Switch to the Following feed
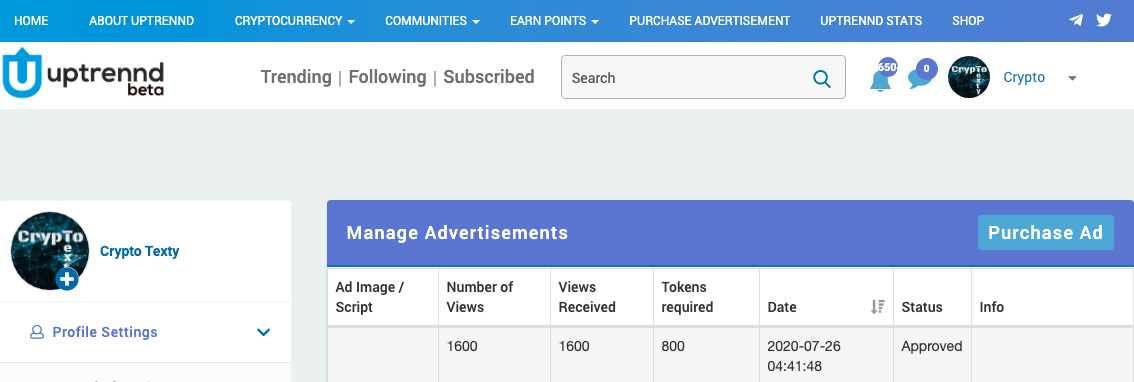Image resolution: width=1134 pixels, height=382 pixels. coord(388,77)
